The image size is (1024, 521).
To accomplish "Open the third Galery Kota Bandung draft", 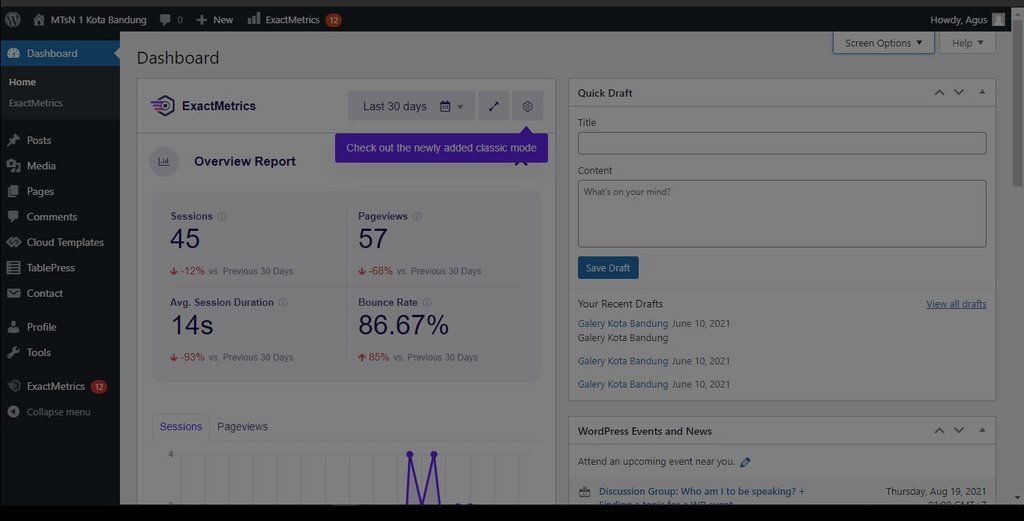I will tap(623, 385).
